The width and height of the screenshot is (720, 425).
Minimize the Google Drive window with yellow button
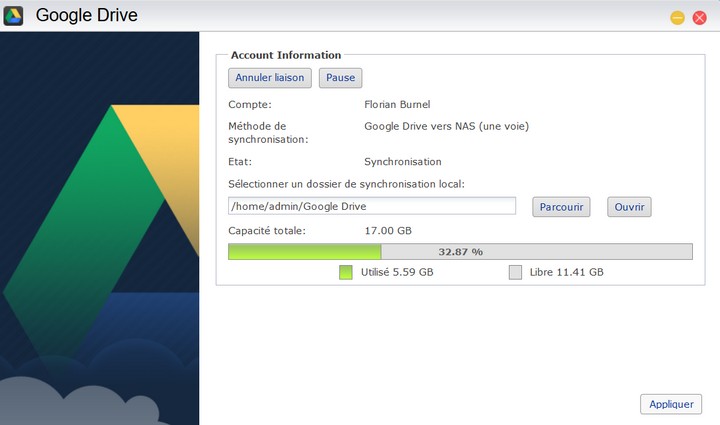(x=677, y=18)
